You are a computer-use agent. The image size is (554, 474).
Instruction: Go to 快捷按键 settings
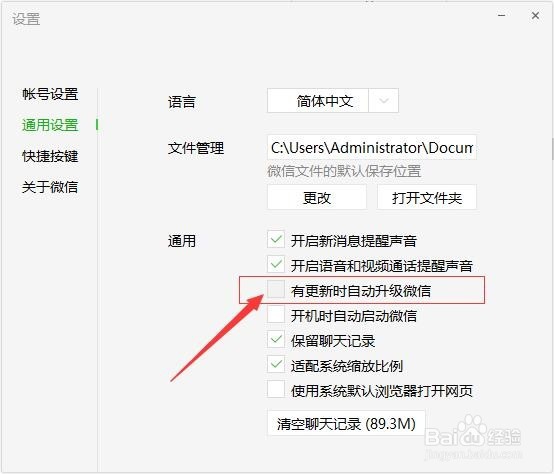pyautogui.click(x=50, y=156)
